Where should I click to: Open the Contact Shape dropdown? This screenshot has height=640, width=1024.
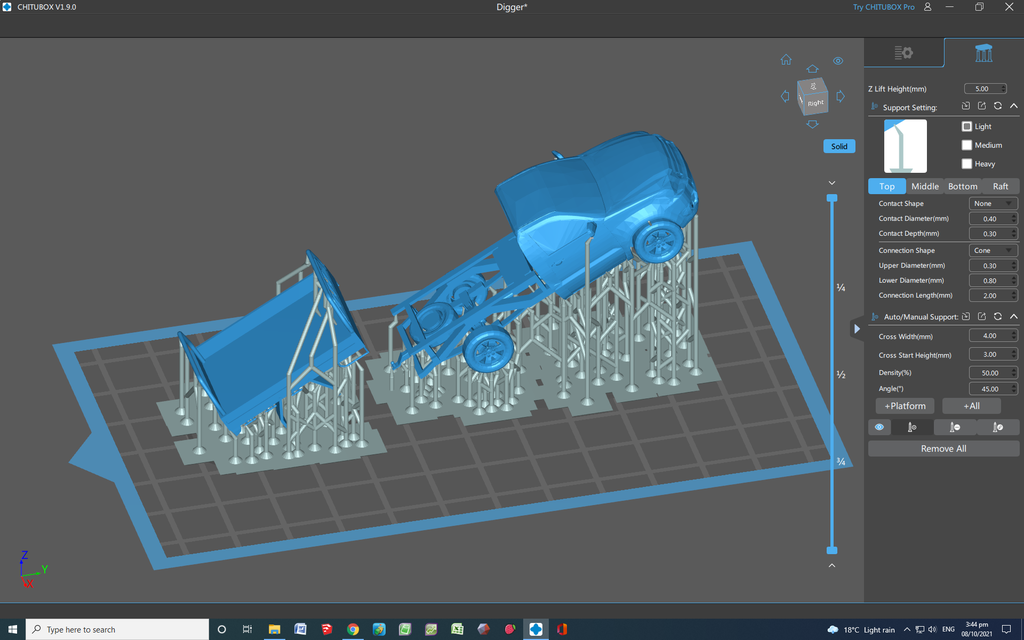(x=993, y=203)
